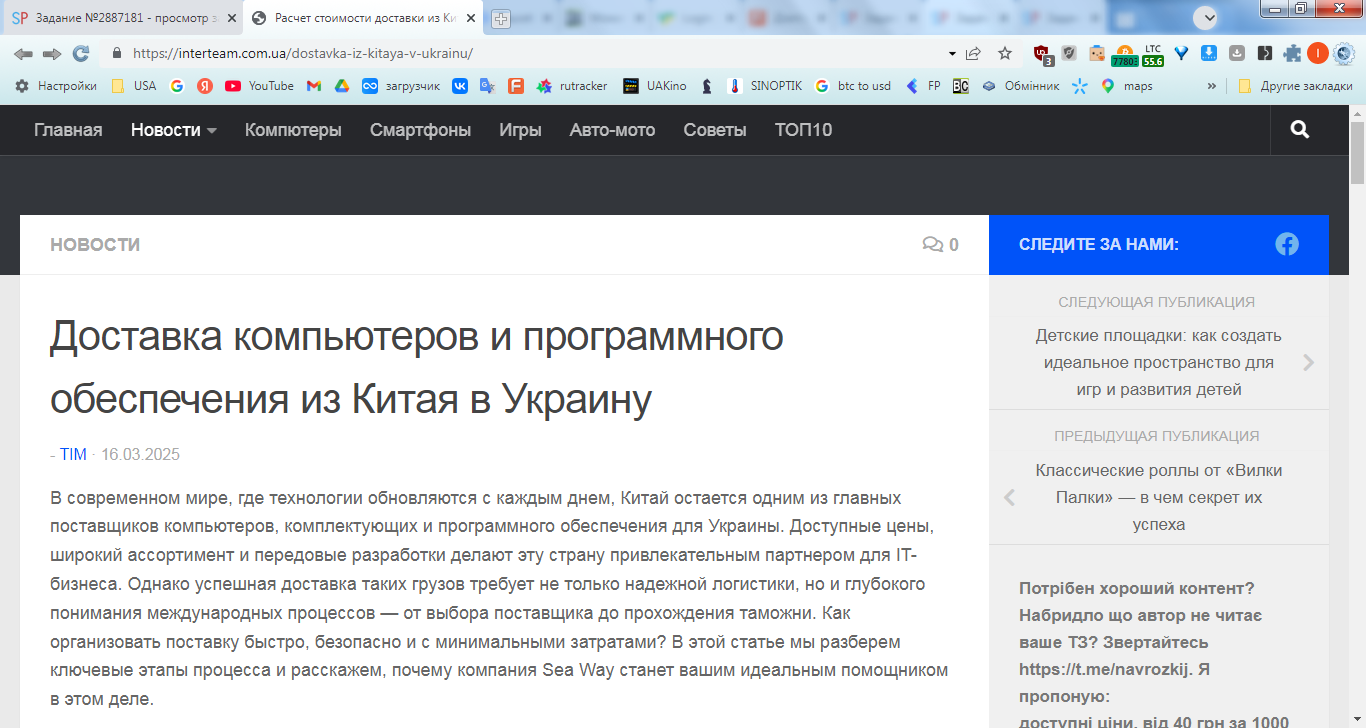Go forward to the next page
The width and height of the screenshot is (1366, 728).
coord(52,53)
